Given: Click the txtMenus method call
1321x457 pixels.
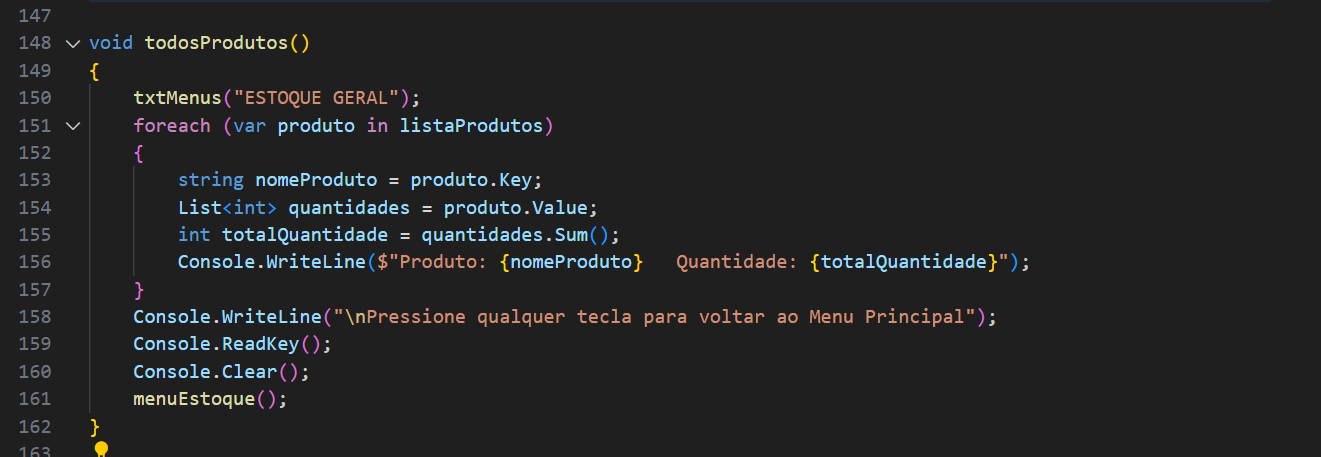Looking at the screenshot, I should (177, 98).
